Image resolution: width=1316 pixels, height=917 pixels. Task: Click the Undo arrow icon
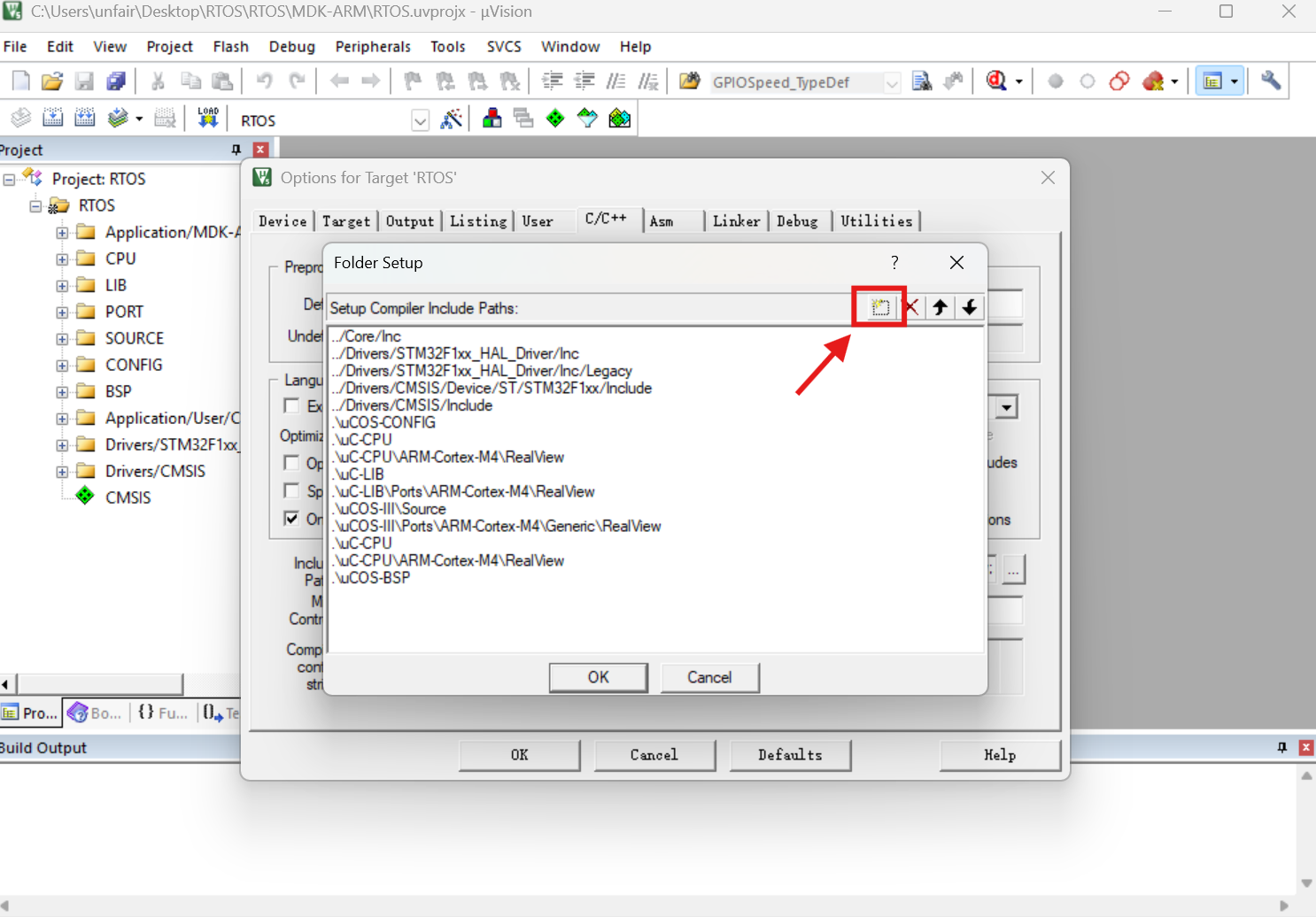coord(264,81)
